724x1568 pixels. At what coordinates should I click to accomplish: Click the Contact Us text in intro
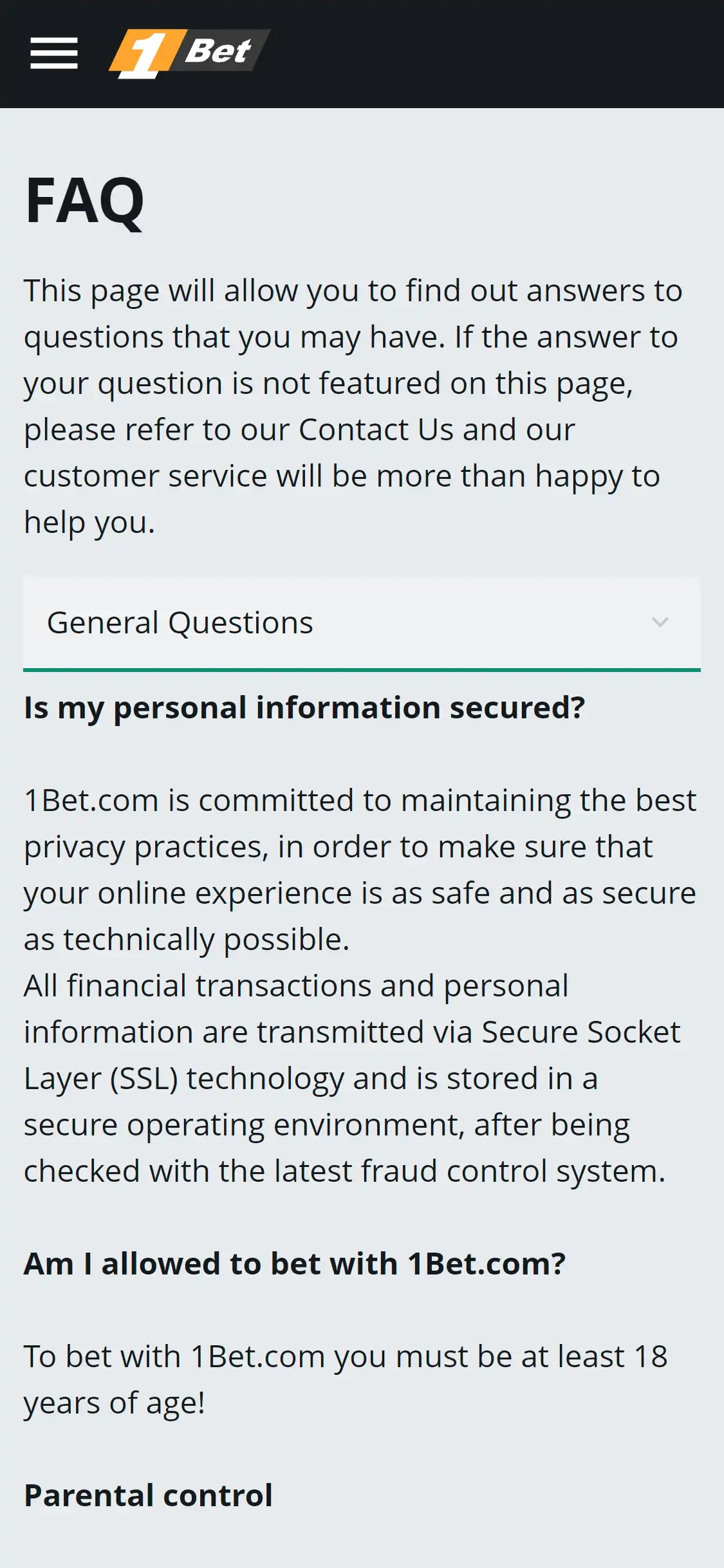click(375, 430)
